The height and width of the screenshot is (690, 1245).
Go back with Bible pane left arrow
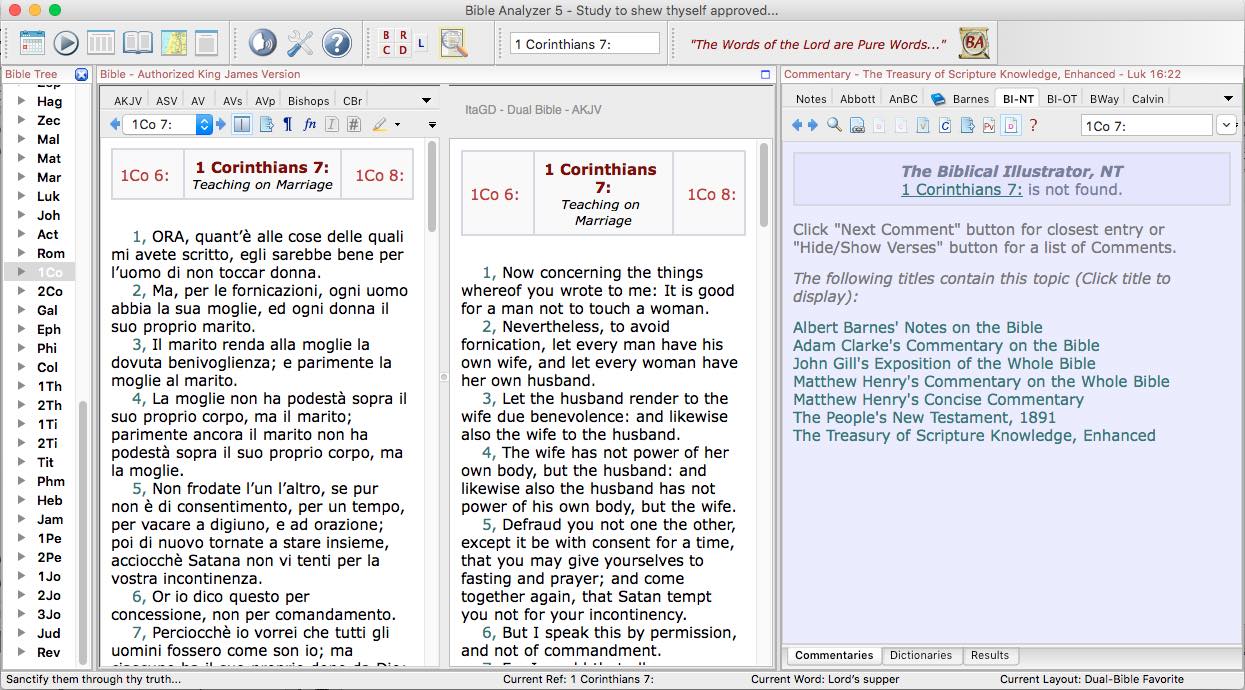tap(113, 125)
